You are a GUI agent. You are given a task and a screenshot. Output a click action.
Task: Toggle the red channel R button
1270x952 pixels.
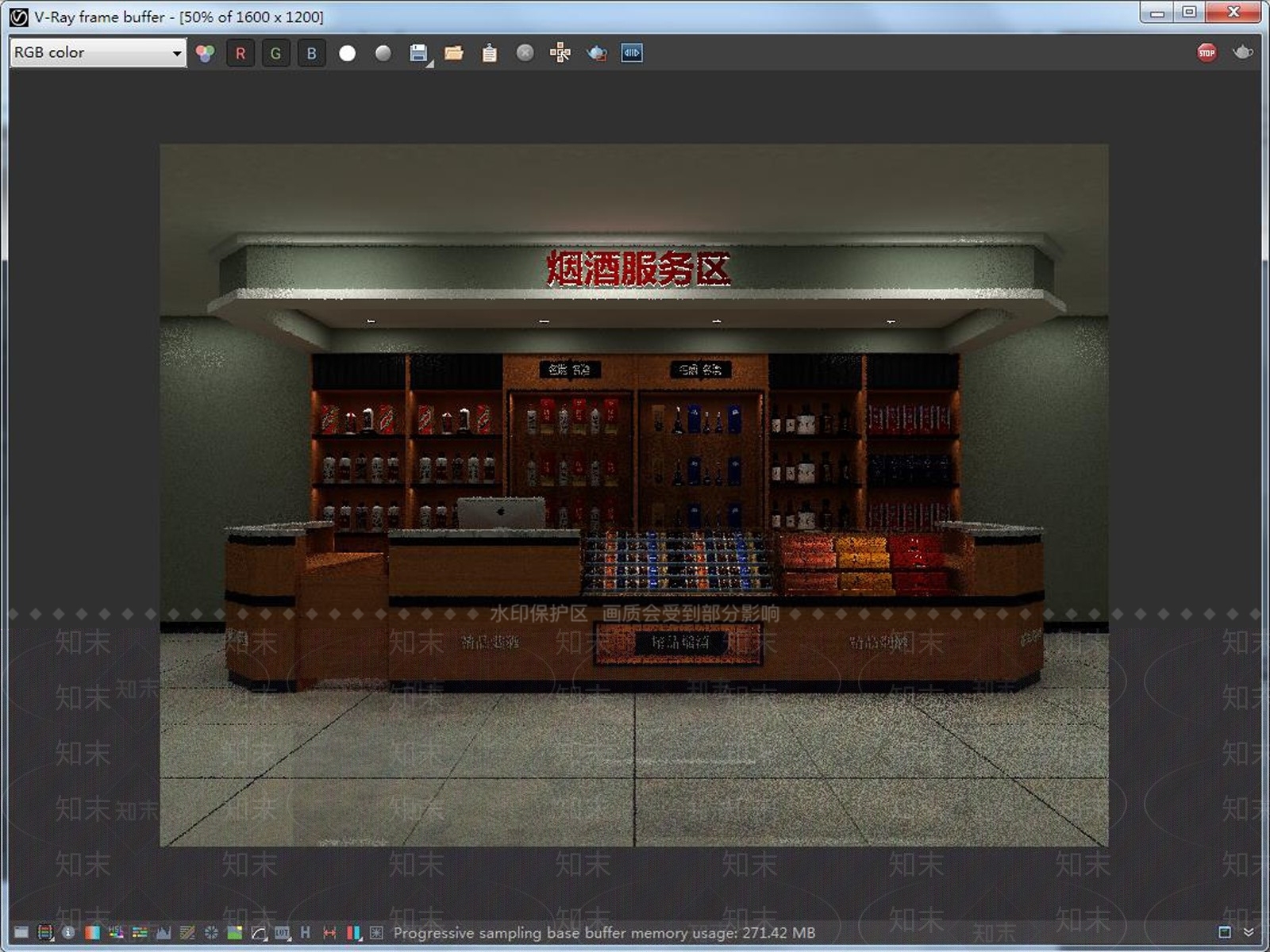240,53
